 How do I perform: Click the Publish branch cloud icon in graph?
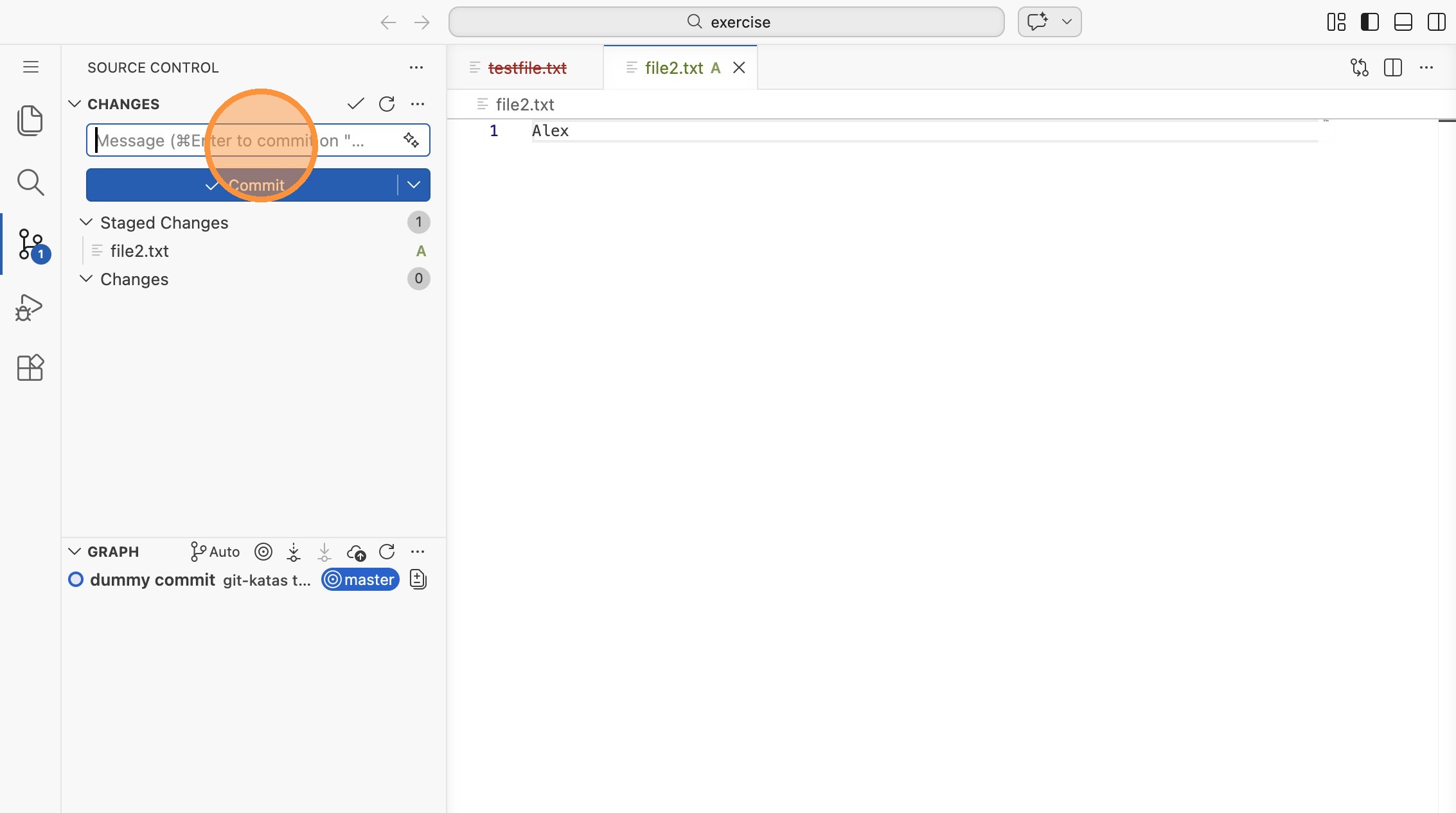tap(356, 552)
